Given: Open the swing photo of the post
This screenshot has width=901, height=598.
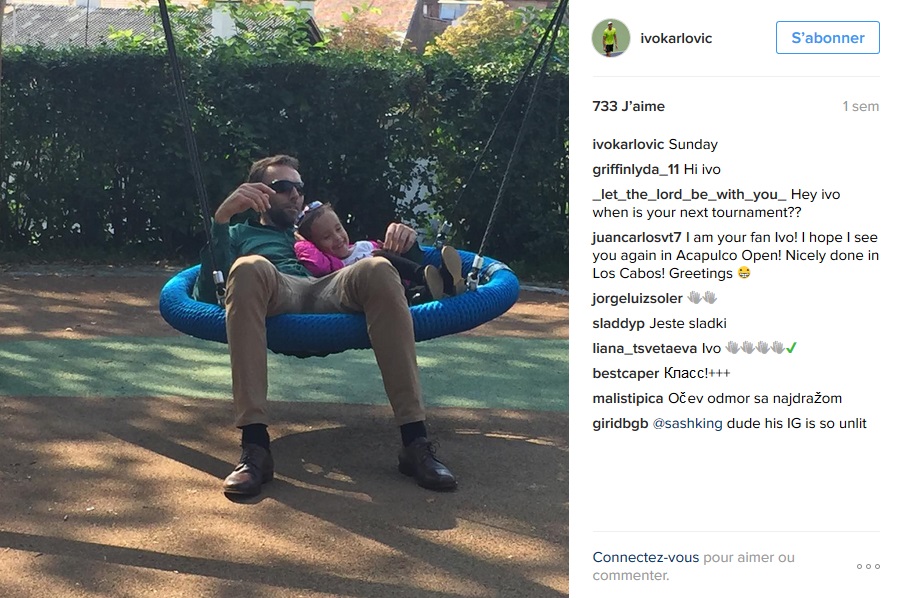Looking at the screenshot, I should click(x=284, y=299).
